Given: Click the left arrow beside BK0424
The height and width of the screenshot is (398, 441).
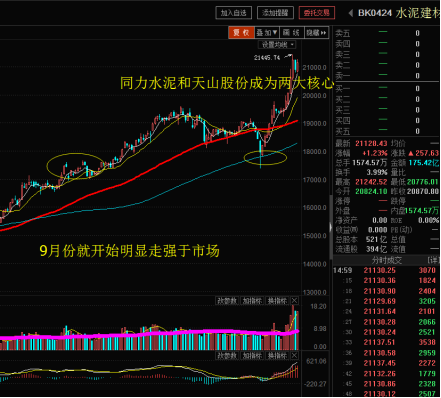Looking at the screenshot, I should pos(350,13).
